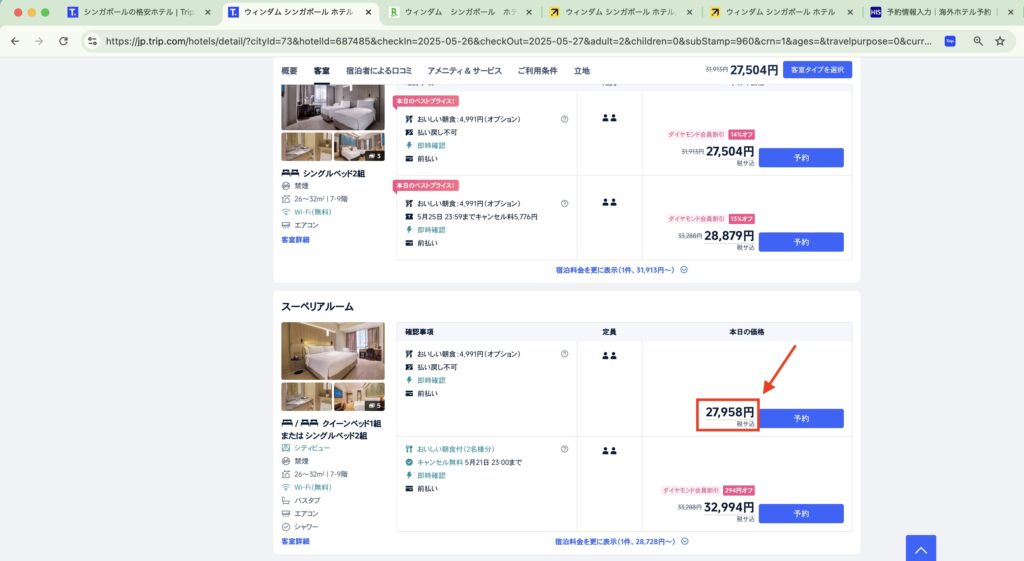Select the 宿泊者によるロコミ tab

[379, 71]
